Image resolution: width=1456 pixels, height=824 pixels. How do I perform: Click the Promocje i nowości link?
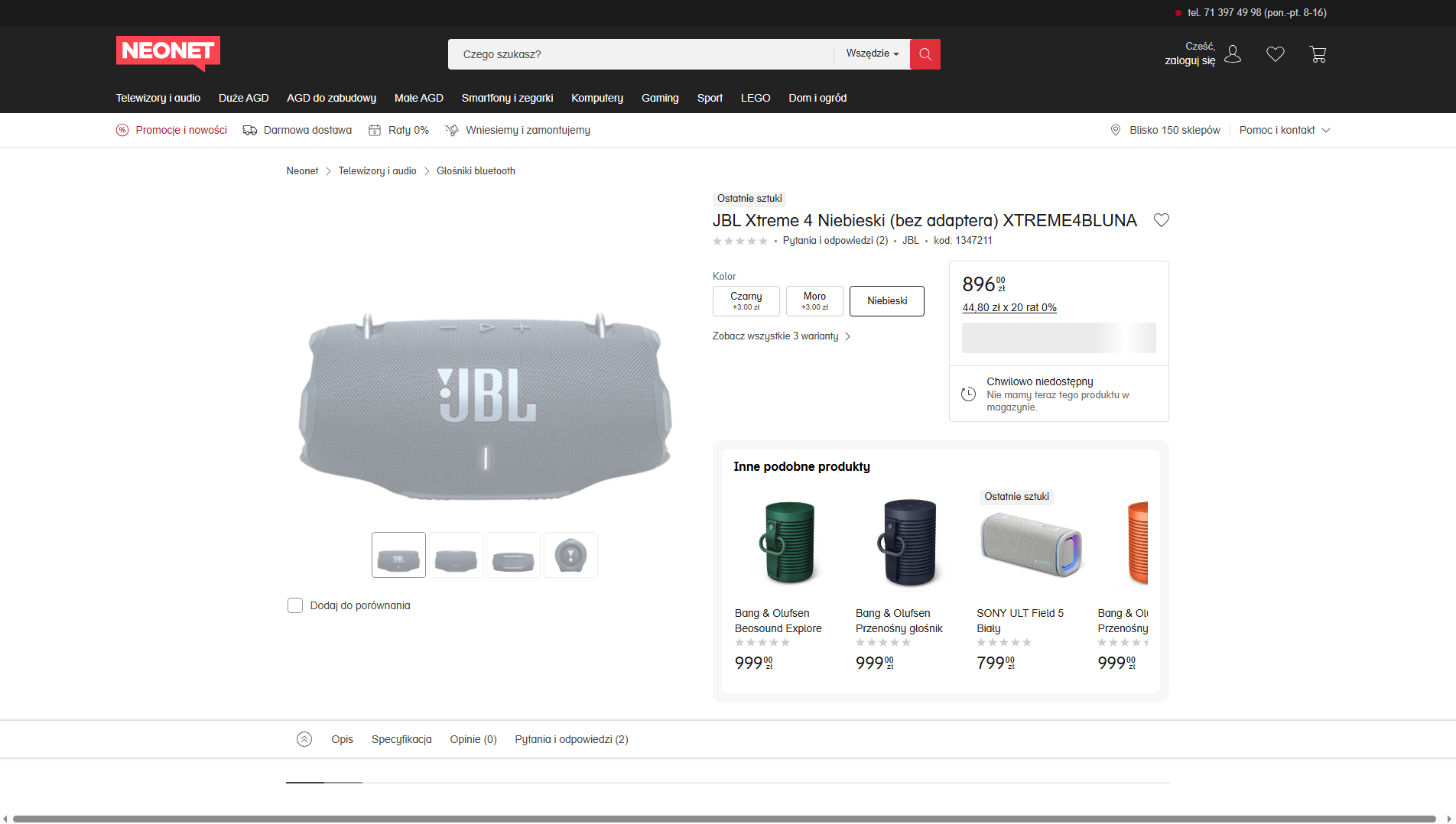click(181, 130)
